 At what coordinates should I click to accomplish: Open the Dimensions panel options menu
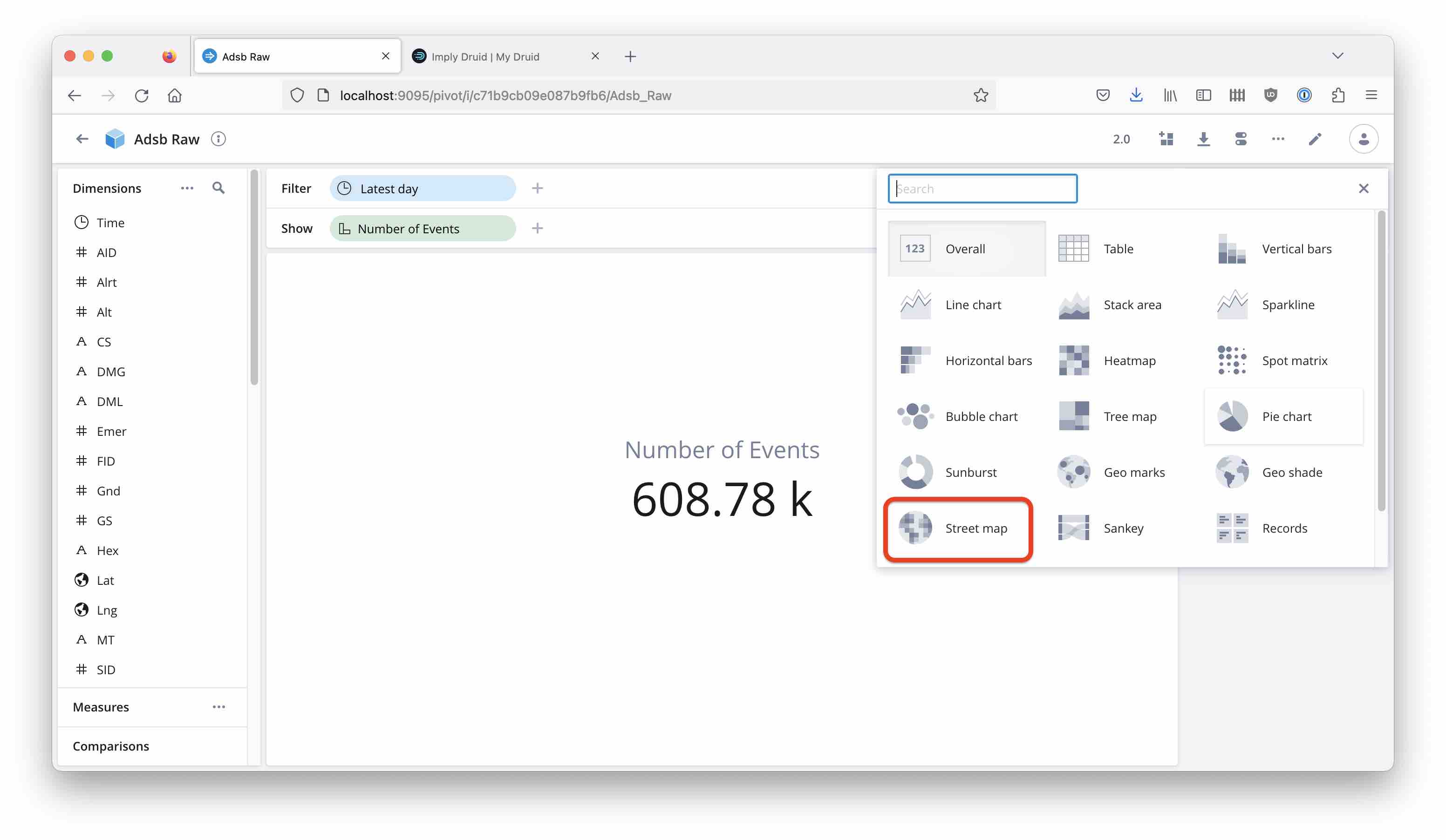tap(186, 188)
